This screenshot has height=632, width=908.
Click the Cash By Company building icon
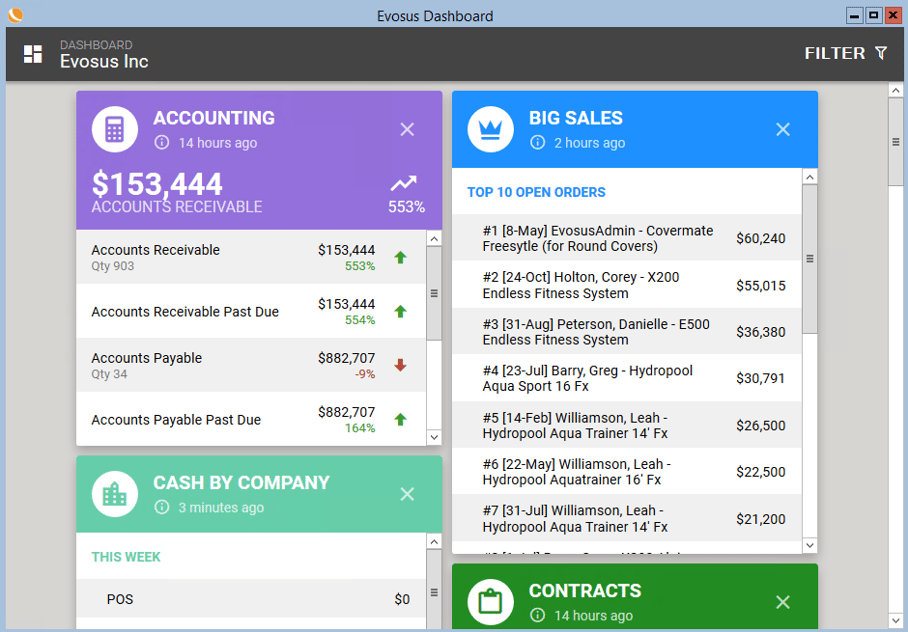tap(115, 494)
